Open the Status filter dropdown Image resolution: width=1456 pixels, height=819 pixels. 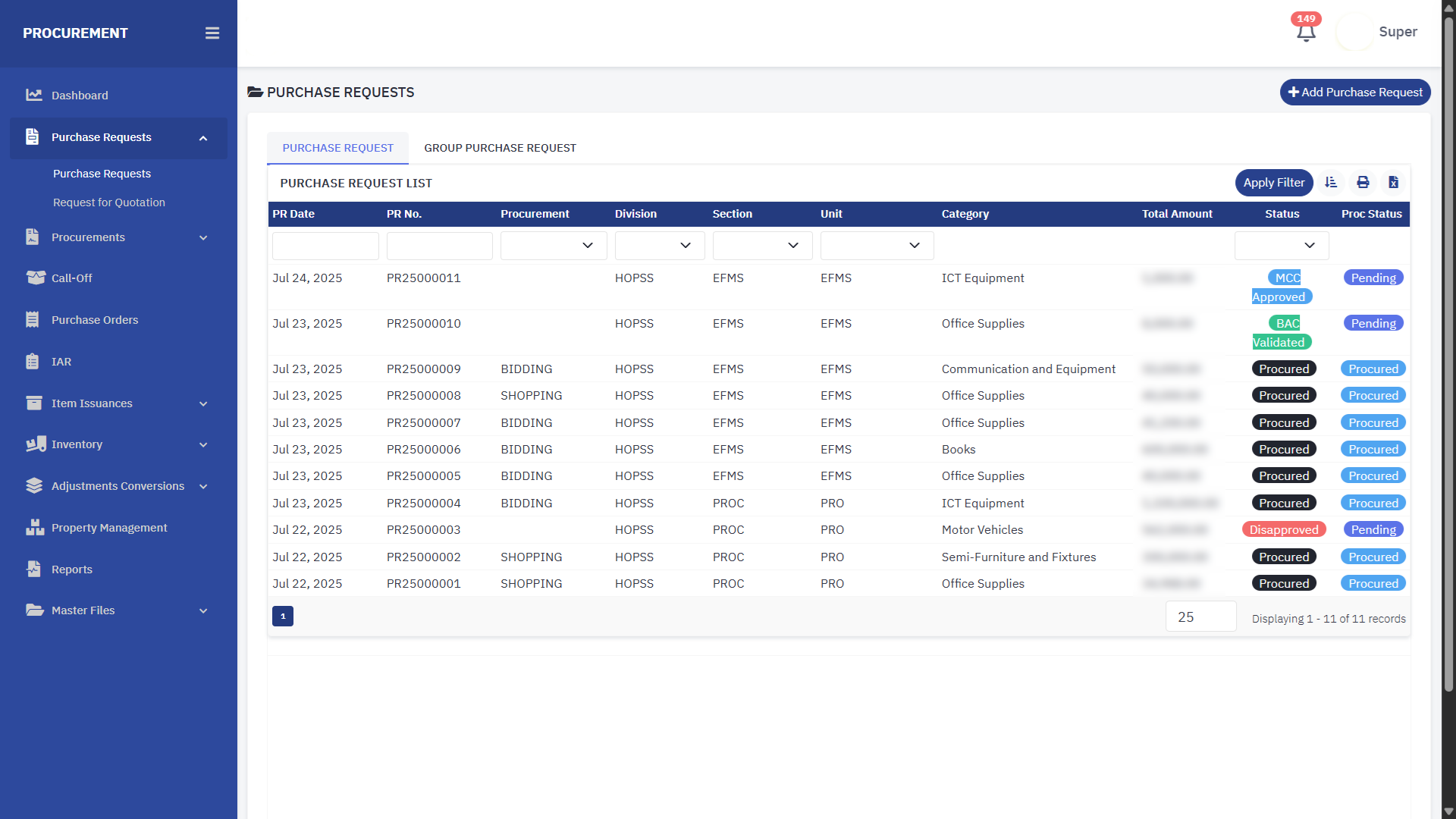(x=1282, y=246)
